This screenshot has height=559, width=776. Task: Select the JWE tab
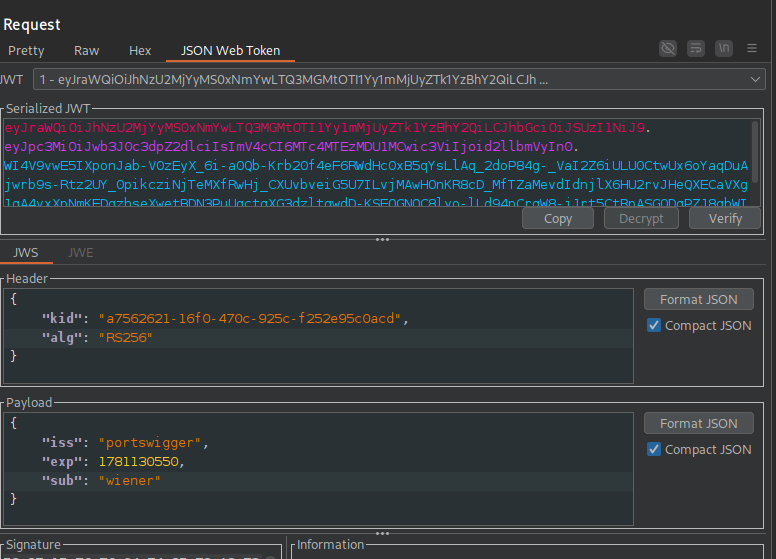(81, 253)
